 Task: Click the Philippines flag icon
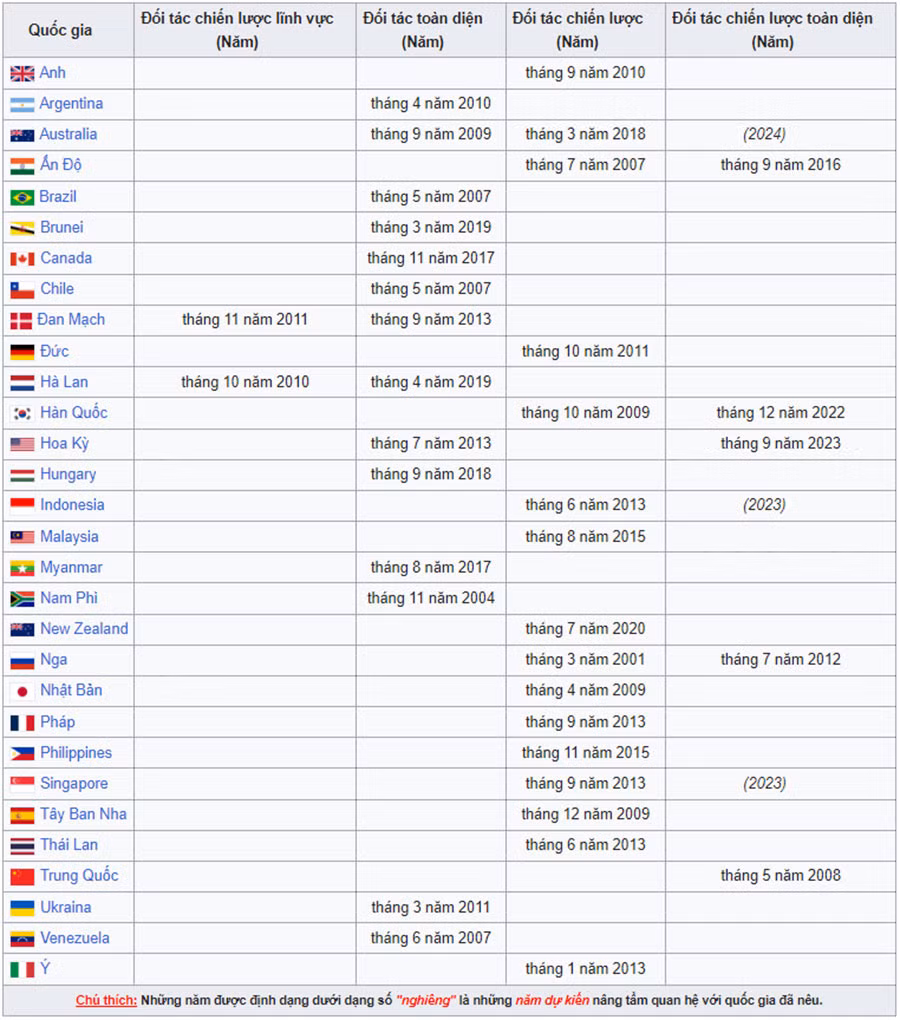[22, 753]
